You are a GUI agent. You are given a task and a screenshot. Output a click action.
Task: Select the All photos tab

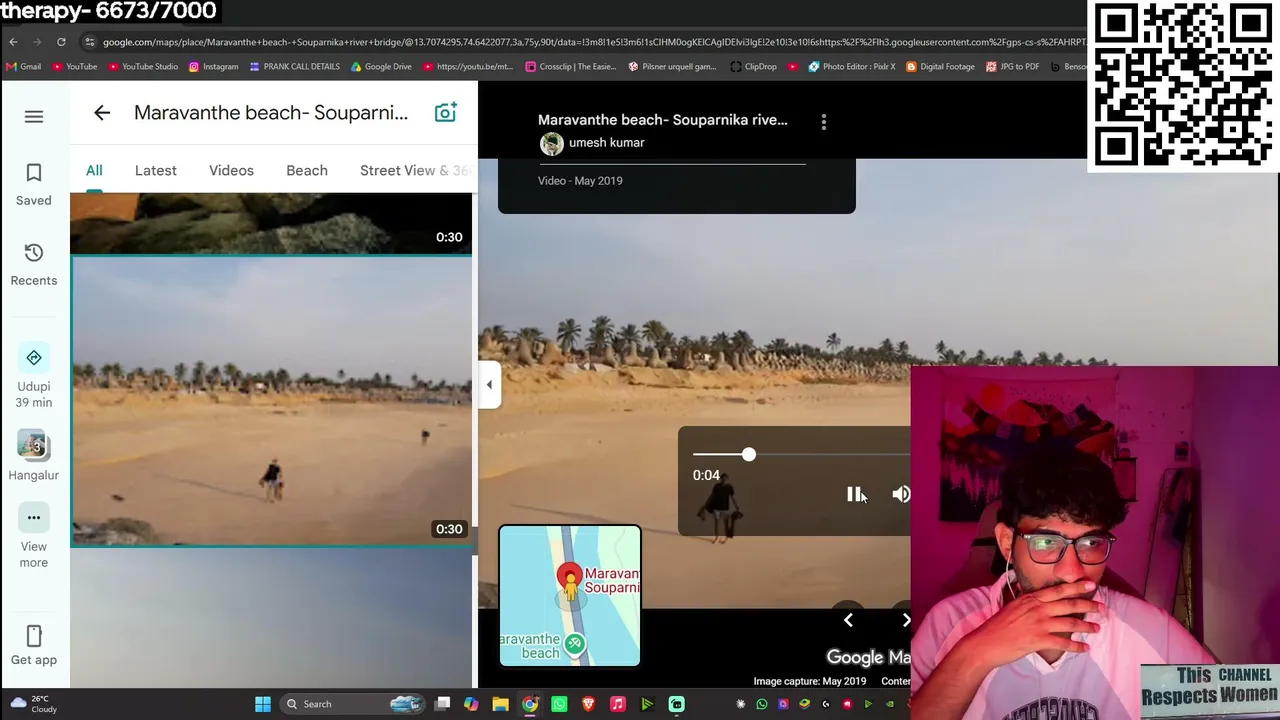(94, 170)
